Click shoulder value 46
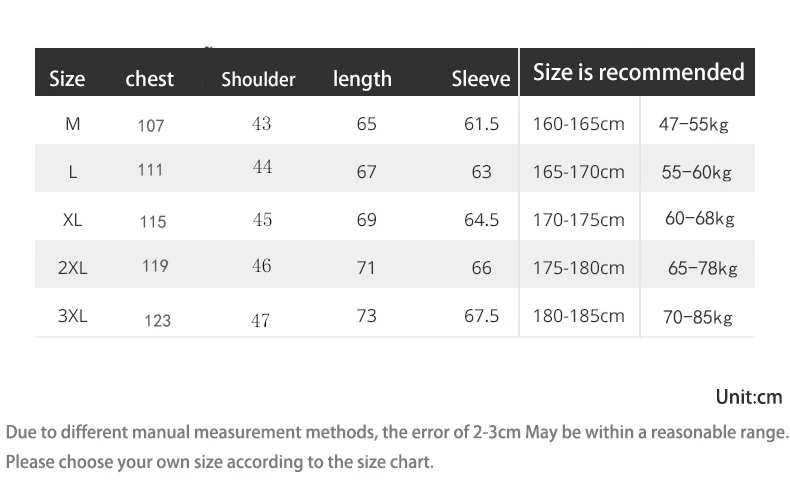 [261, 266]
